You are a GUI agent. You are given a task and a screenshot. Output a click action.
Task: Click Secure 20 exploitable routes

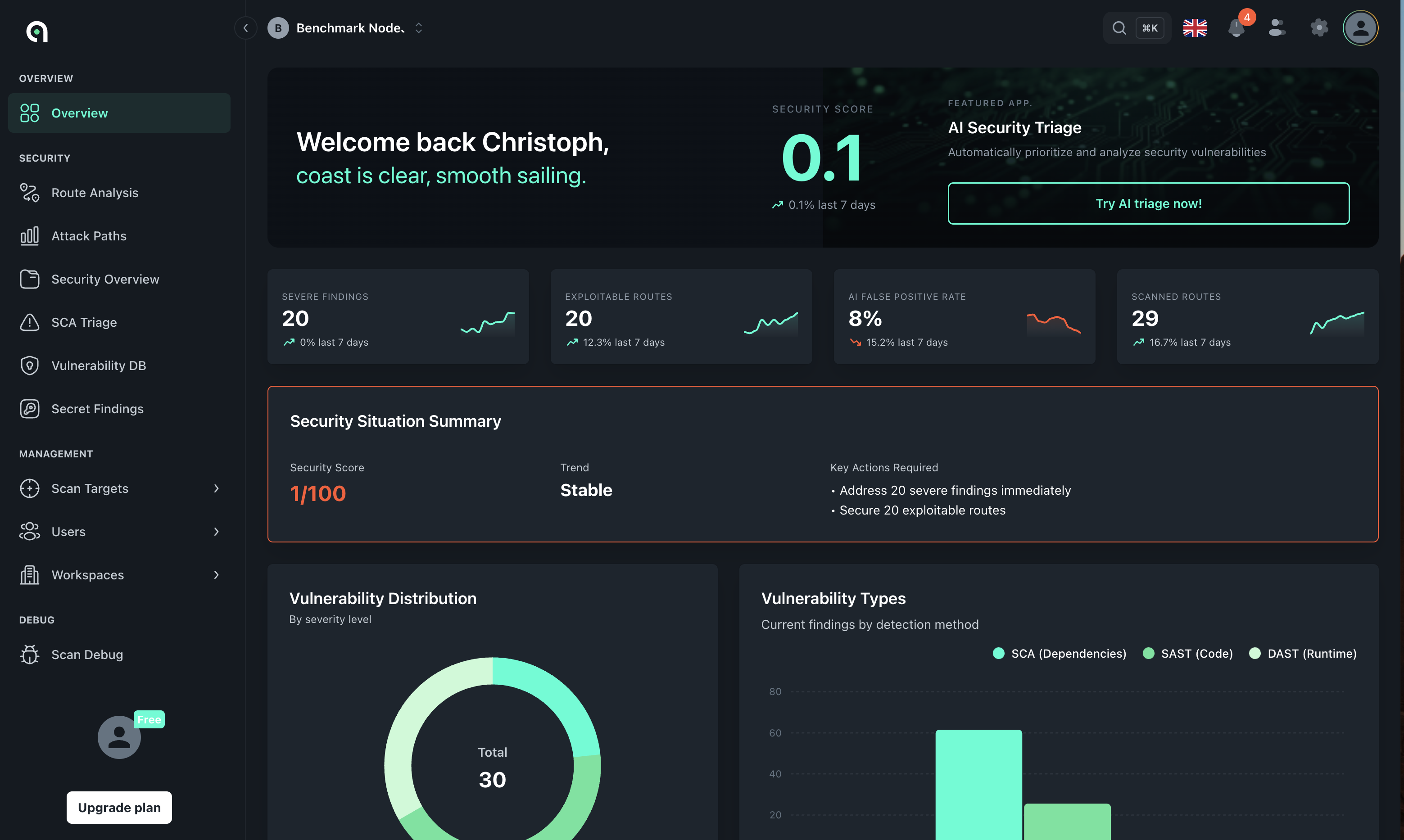922,510
